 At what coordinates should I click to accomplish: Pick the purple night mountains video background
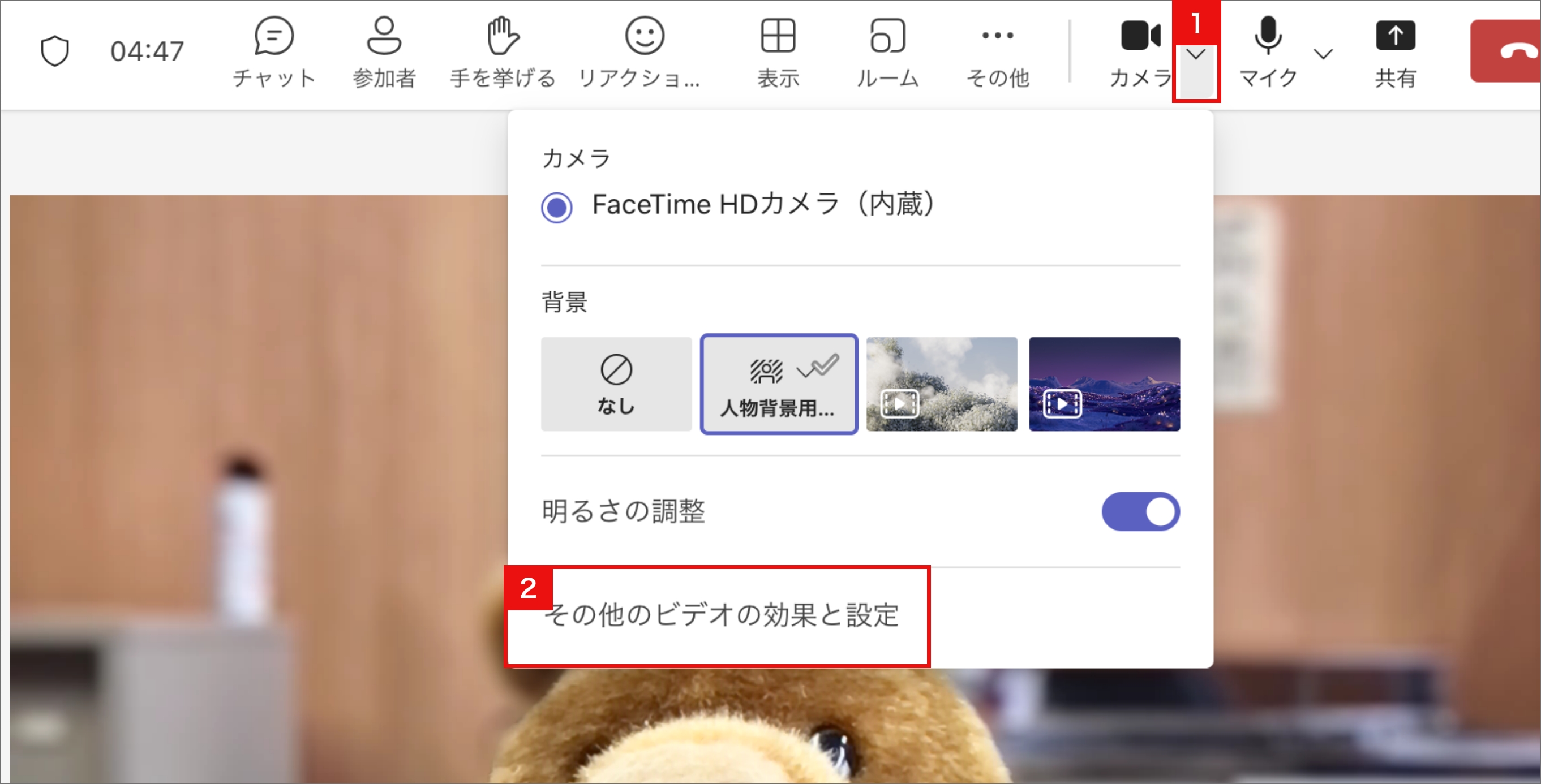click(x=1104, y=384)
